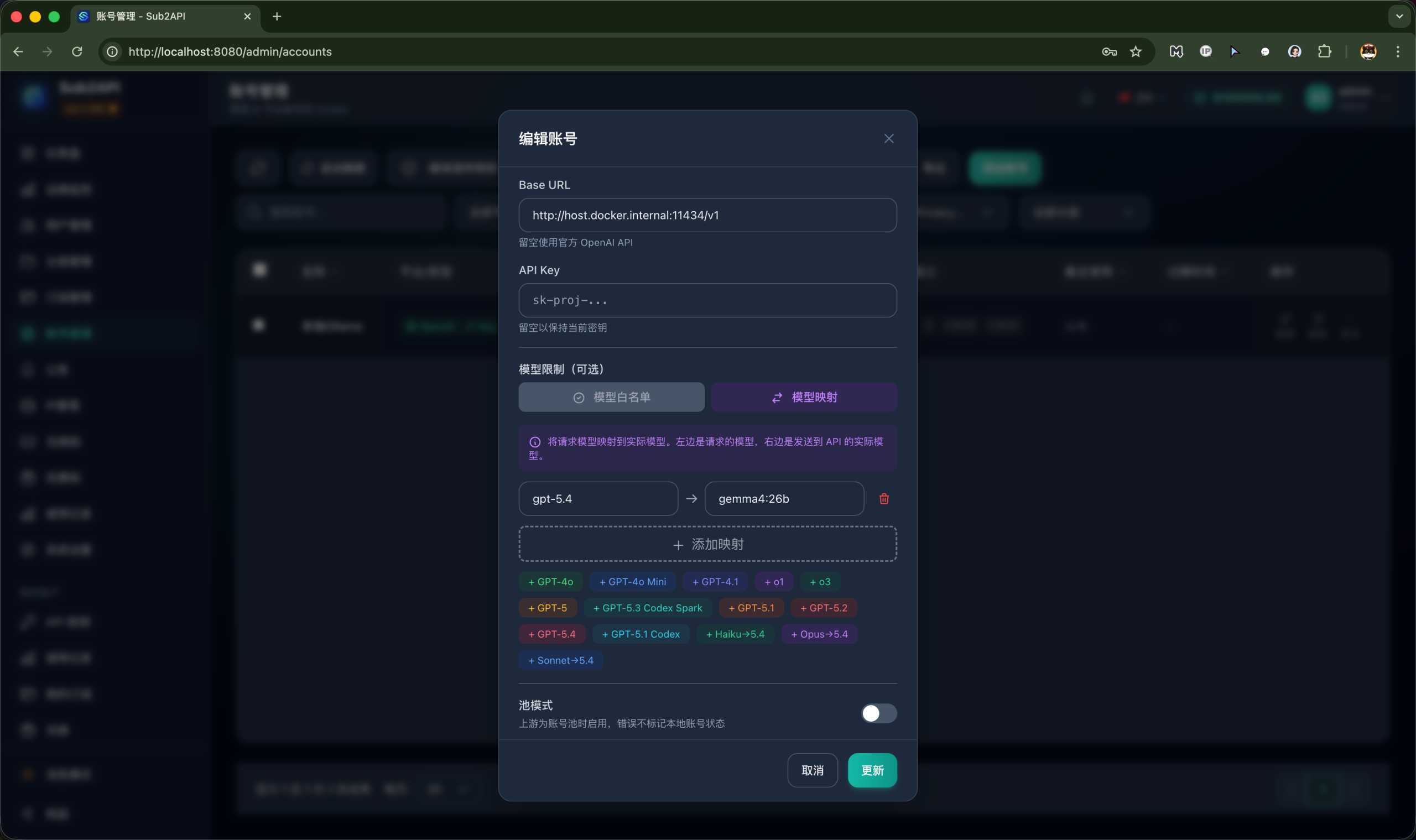
Task: Click the add mapping dashed button
Action: (707, 544)
